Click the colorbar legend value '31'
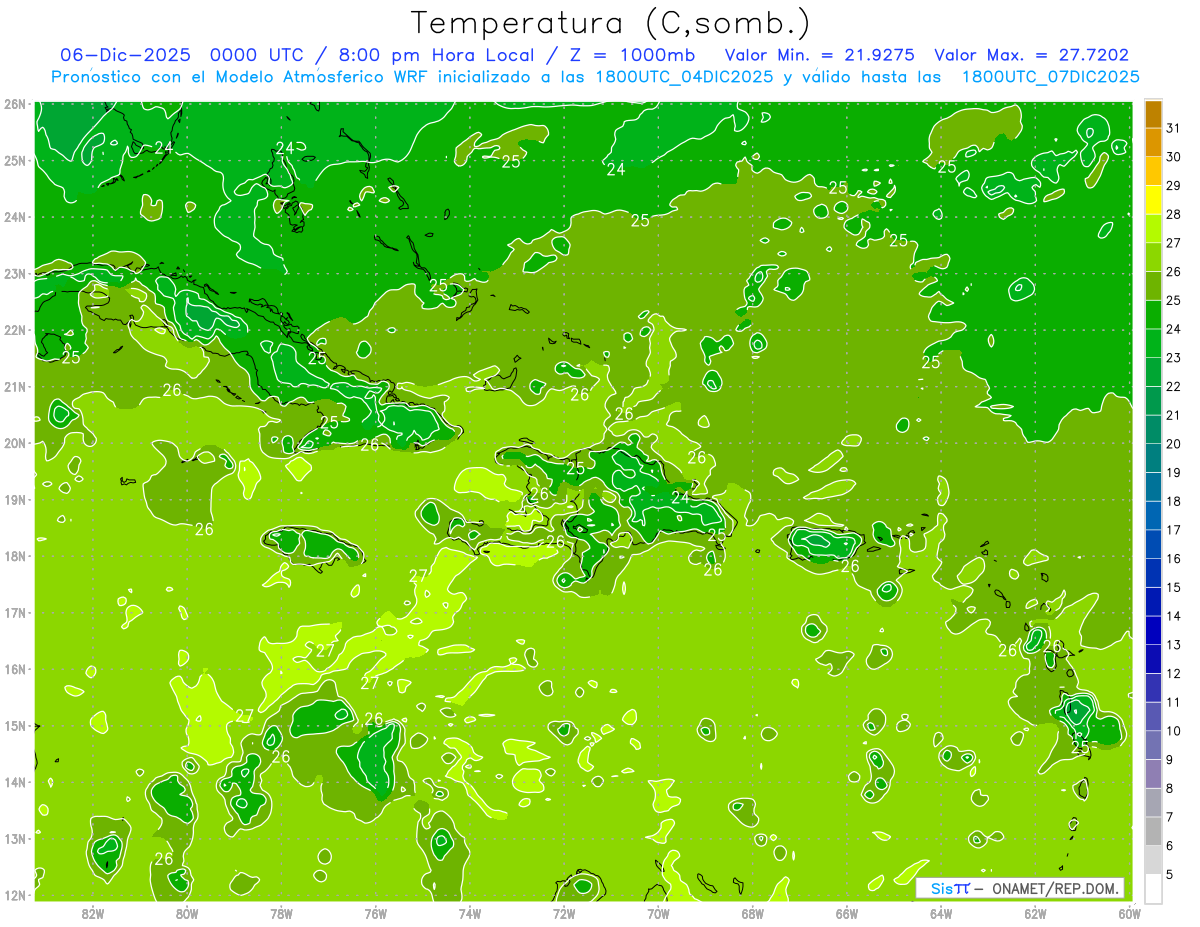This screenshot has height=927, width=1200. click(x=1174, y=128)
